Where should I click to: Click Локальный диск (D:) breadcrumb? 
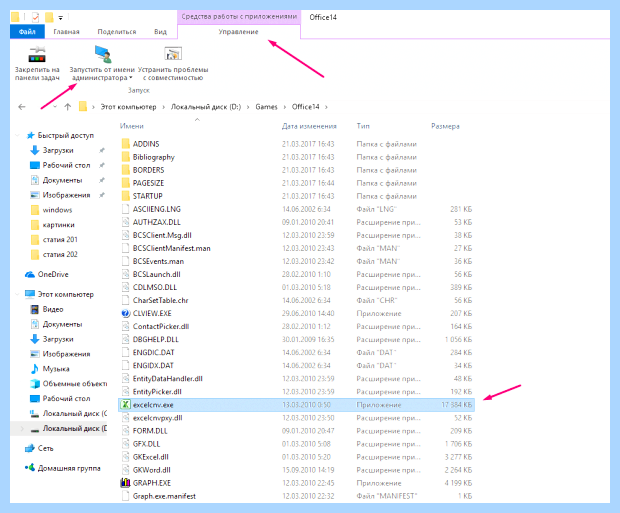(x=206, y=107)
